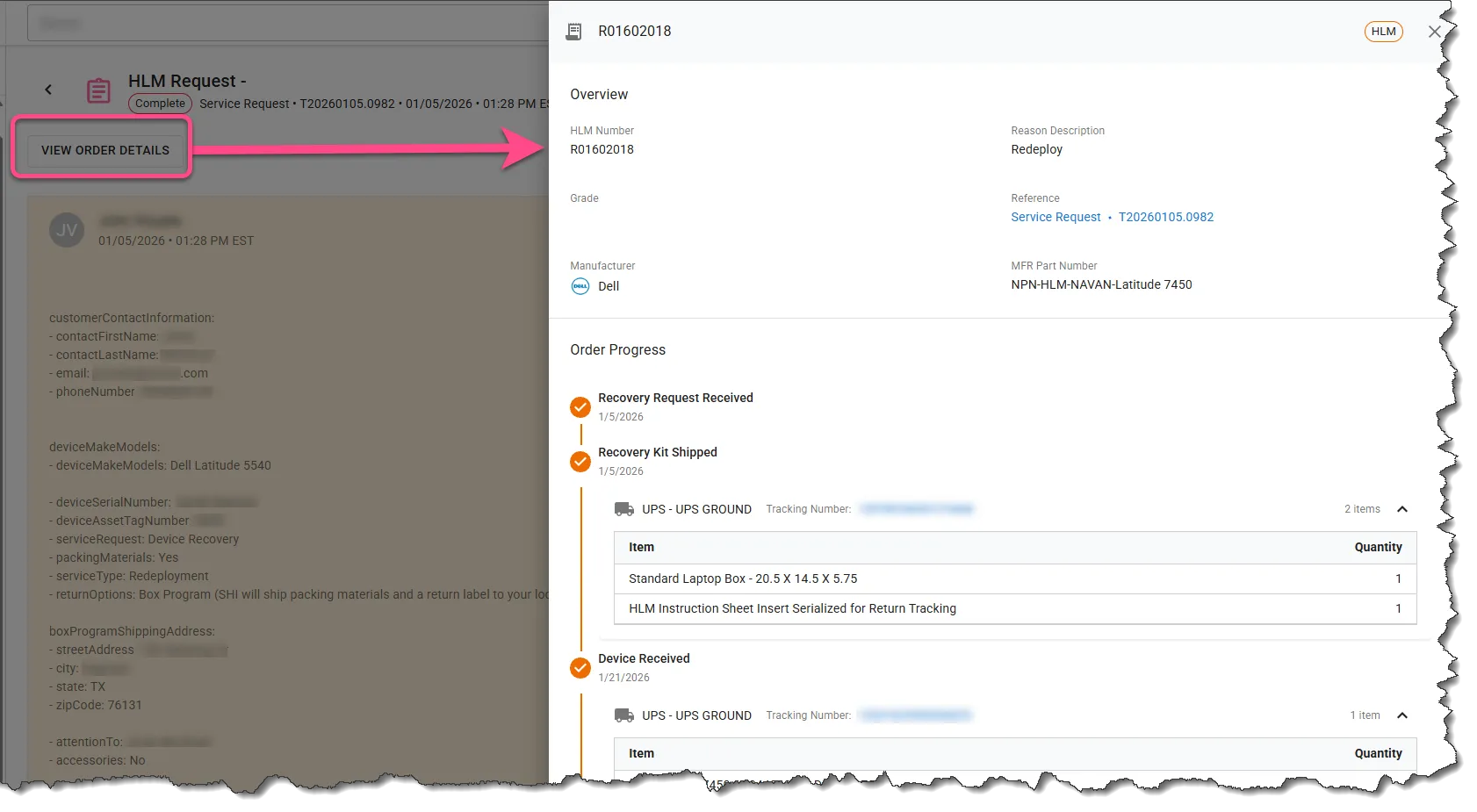1477x812 pixels.
Task: Click the search field at top of page
Action: 288,23
